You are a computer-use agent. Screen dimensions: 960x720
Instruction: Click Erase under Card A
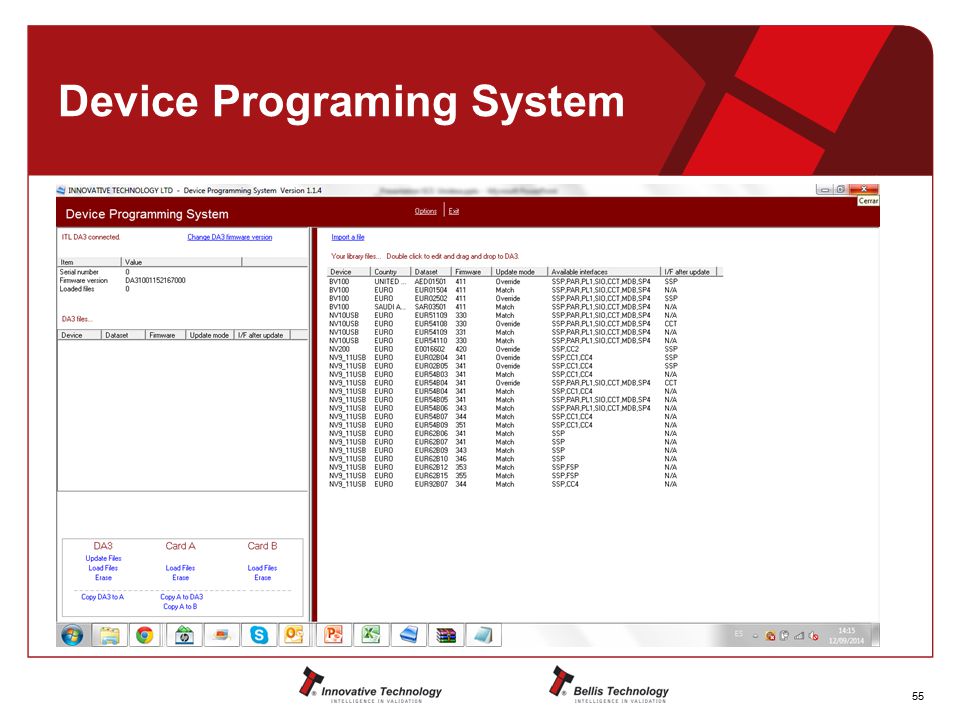click(181, 578)
